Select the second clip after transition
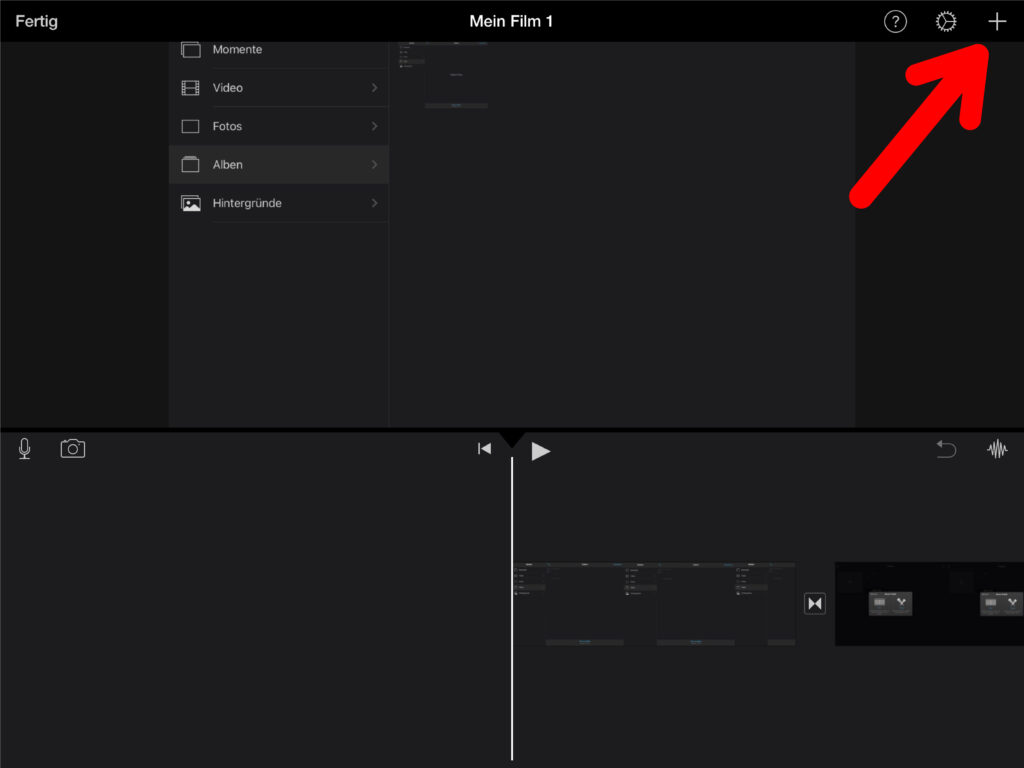This screenshot has width=1024, height=768. (x=928, y=604)
